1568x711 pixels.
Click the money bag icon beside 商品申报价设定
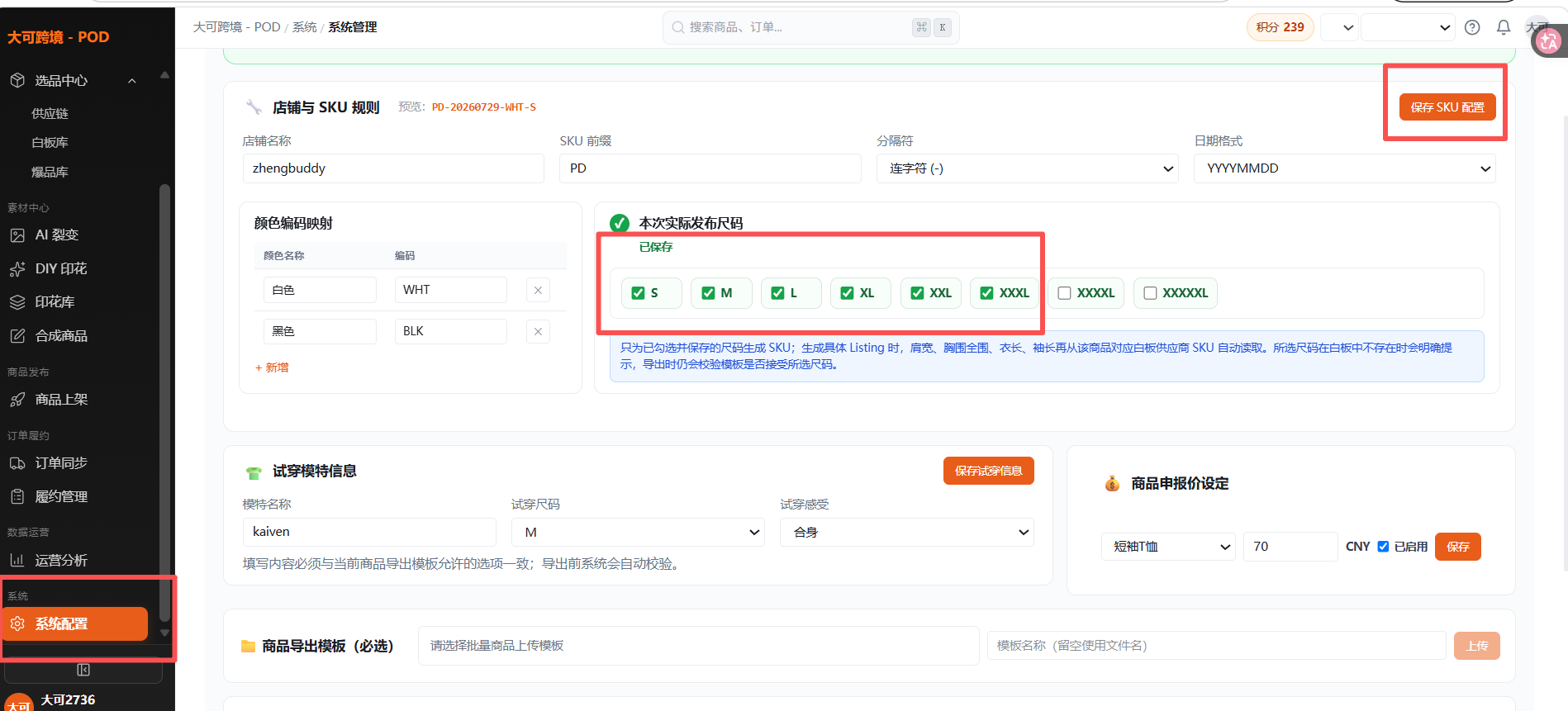point(1112,484)
